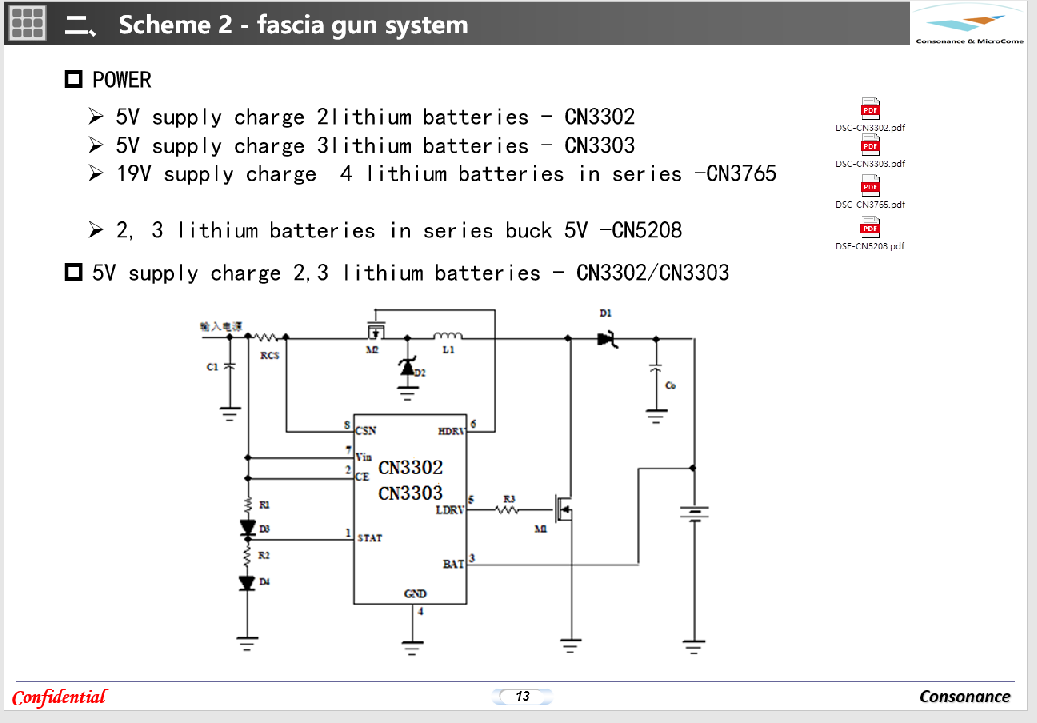The height and width of the screenshot is (723, 1037).
Task: Click the R2 resistor label
Action: point(264,555)
